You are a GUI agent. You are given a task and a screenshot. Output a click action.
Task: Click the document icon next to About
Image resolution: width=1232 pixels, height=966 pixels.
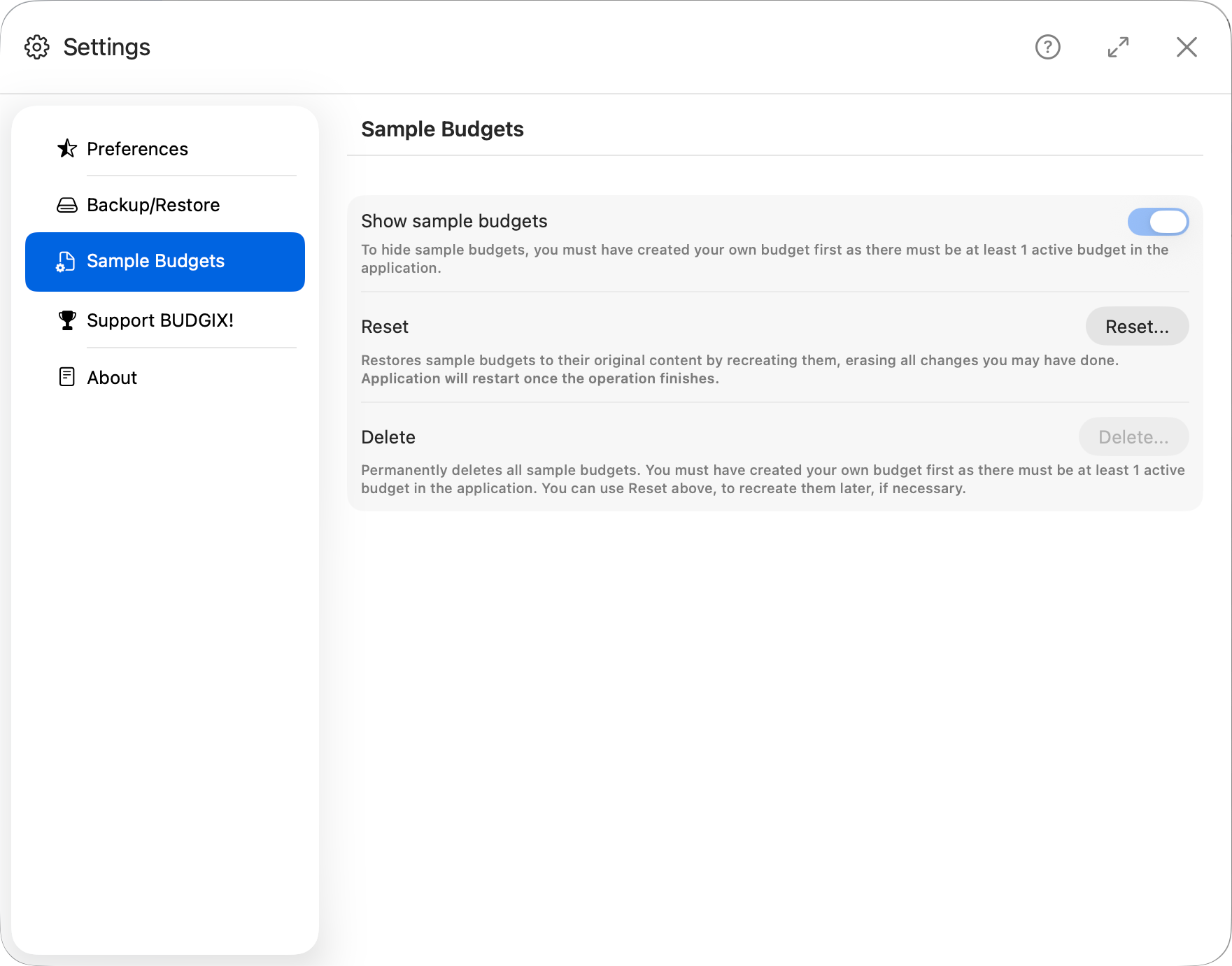[x=66, y=377]
